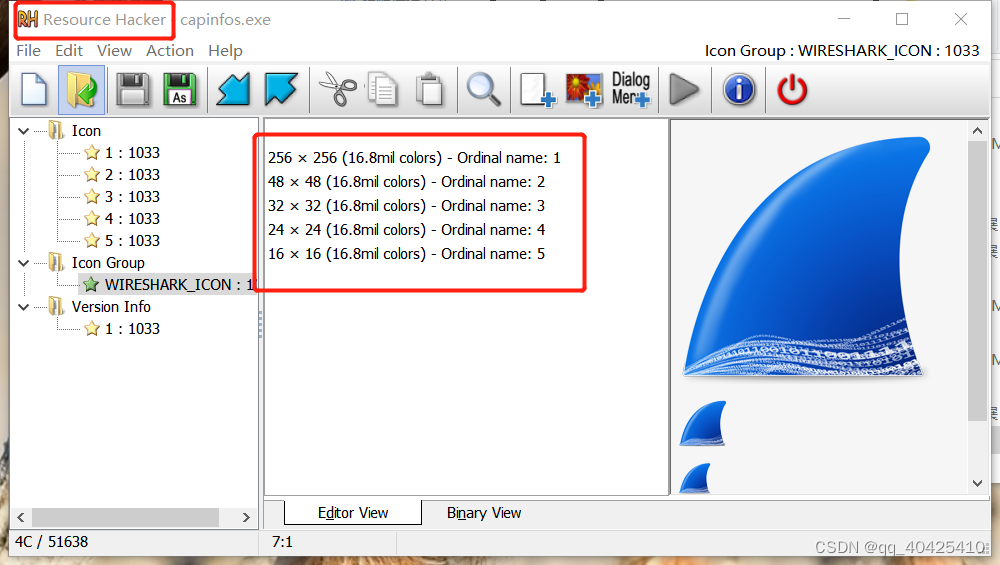1000x565 pixels.
Task: Open the Action menu
Action: click(170, 50)
